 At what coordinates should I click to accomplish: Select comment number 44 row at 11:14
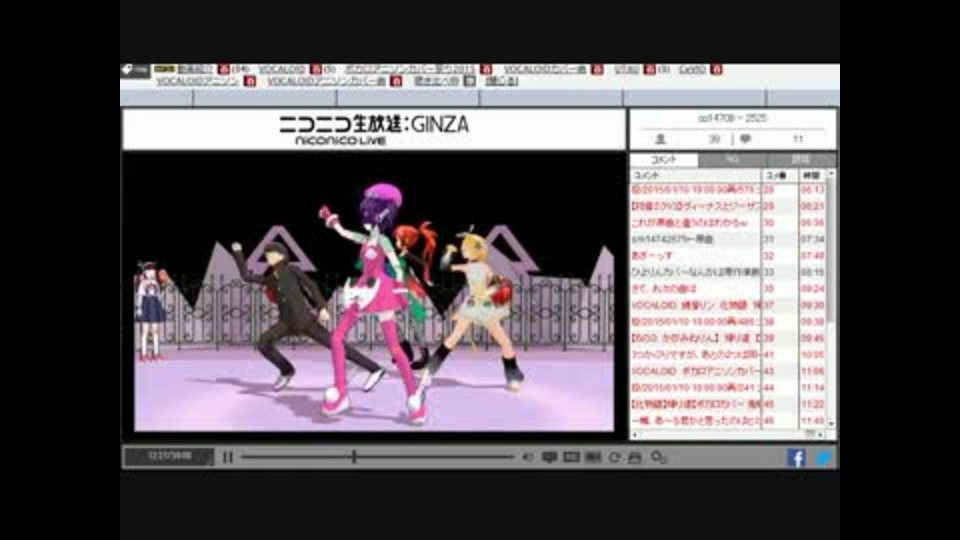[729, 388]
